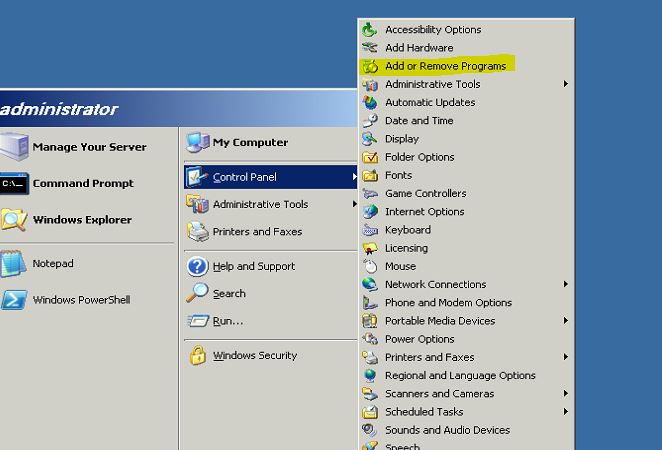662x450 pixels.
Task: Click the My Computer icon
Action: pos(198,142)
